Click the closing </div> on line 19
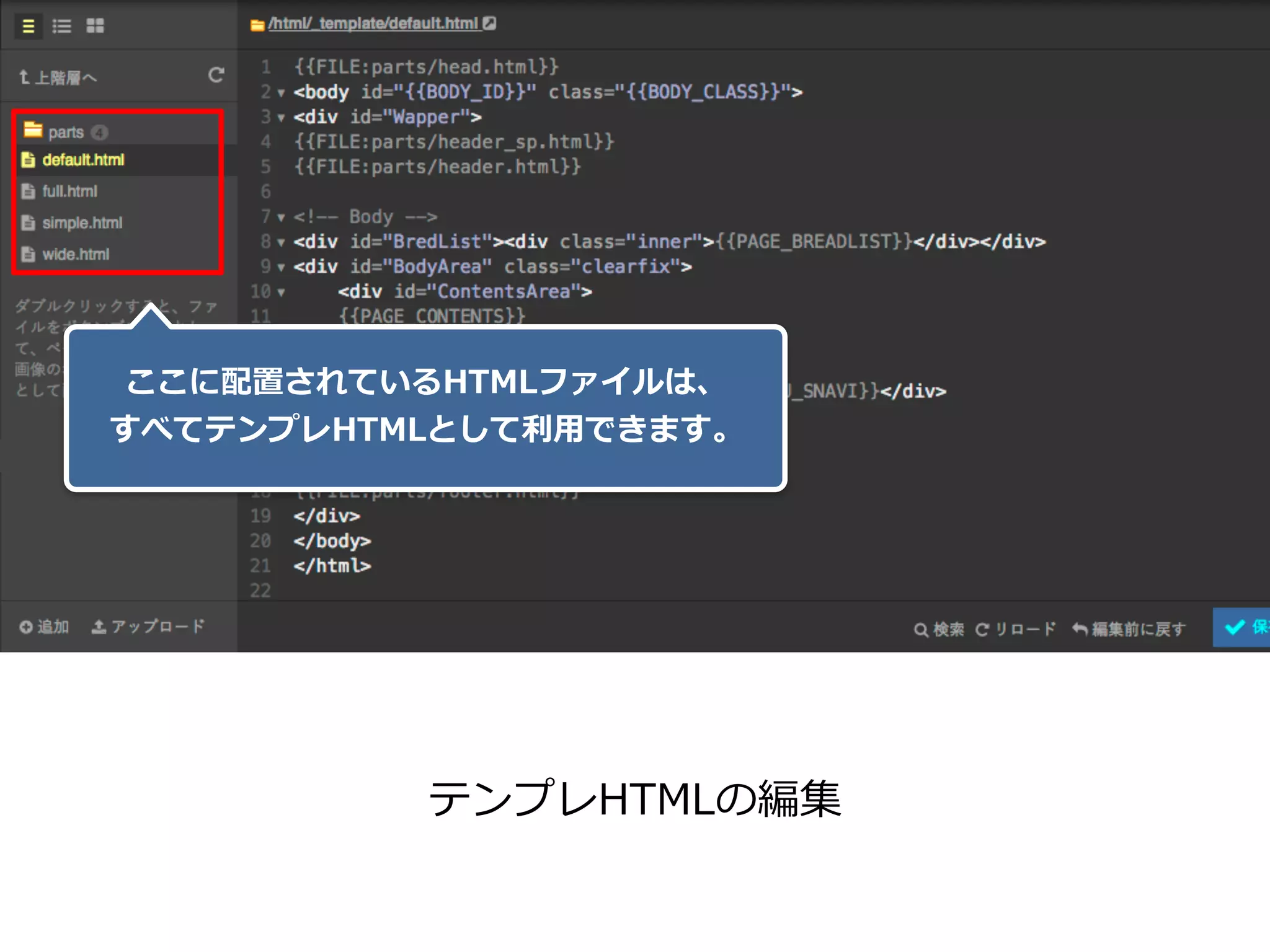The height and width of the screenshot is (952, 1270). click(x=327, y=516)
